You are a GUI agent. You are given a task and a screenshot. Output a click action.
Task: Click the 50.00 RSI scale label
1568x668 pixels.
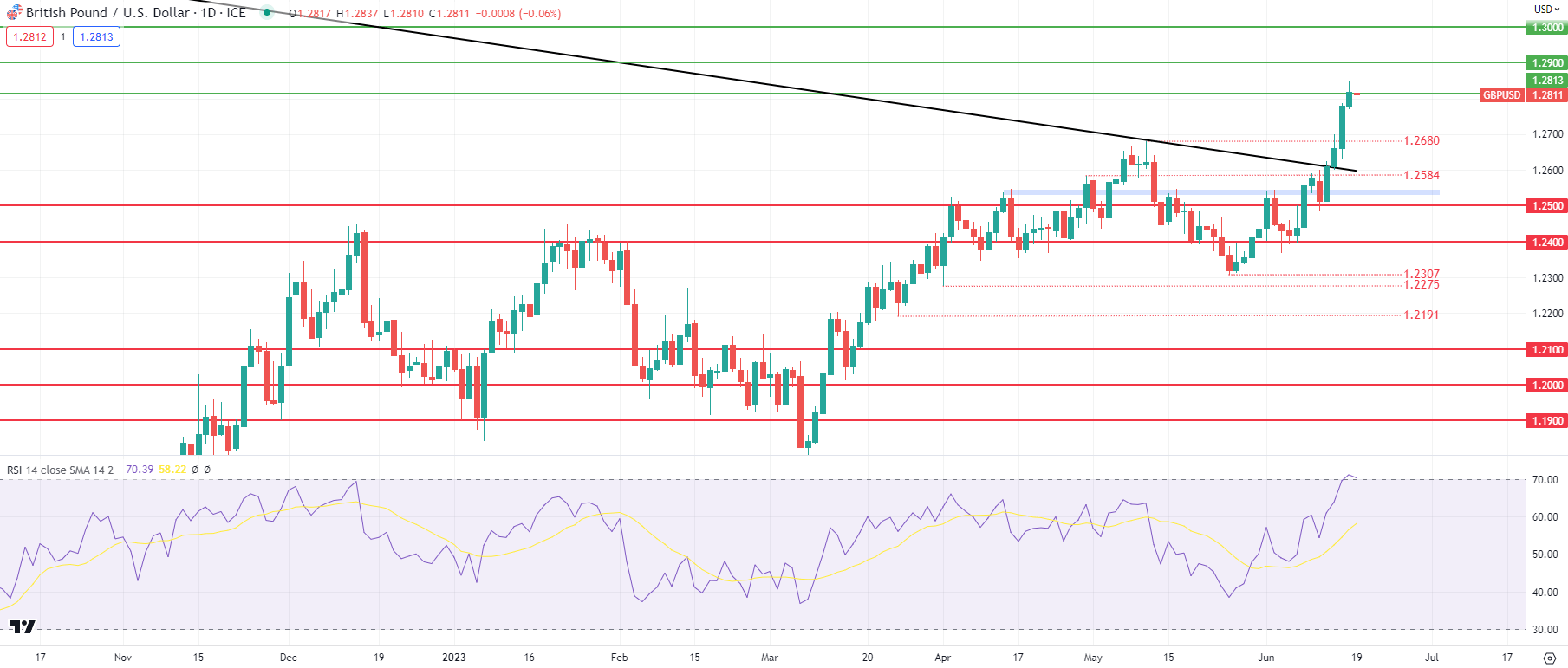[x=1545, y=555]
